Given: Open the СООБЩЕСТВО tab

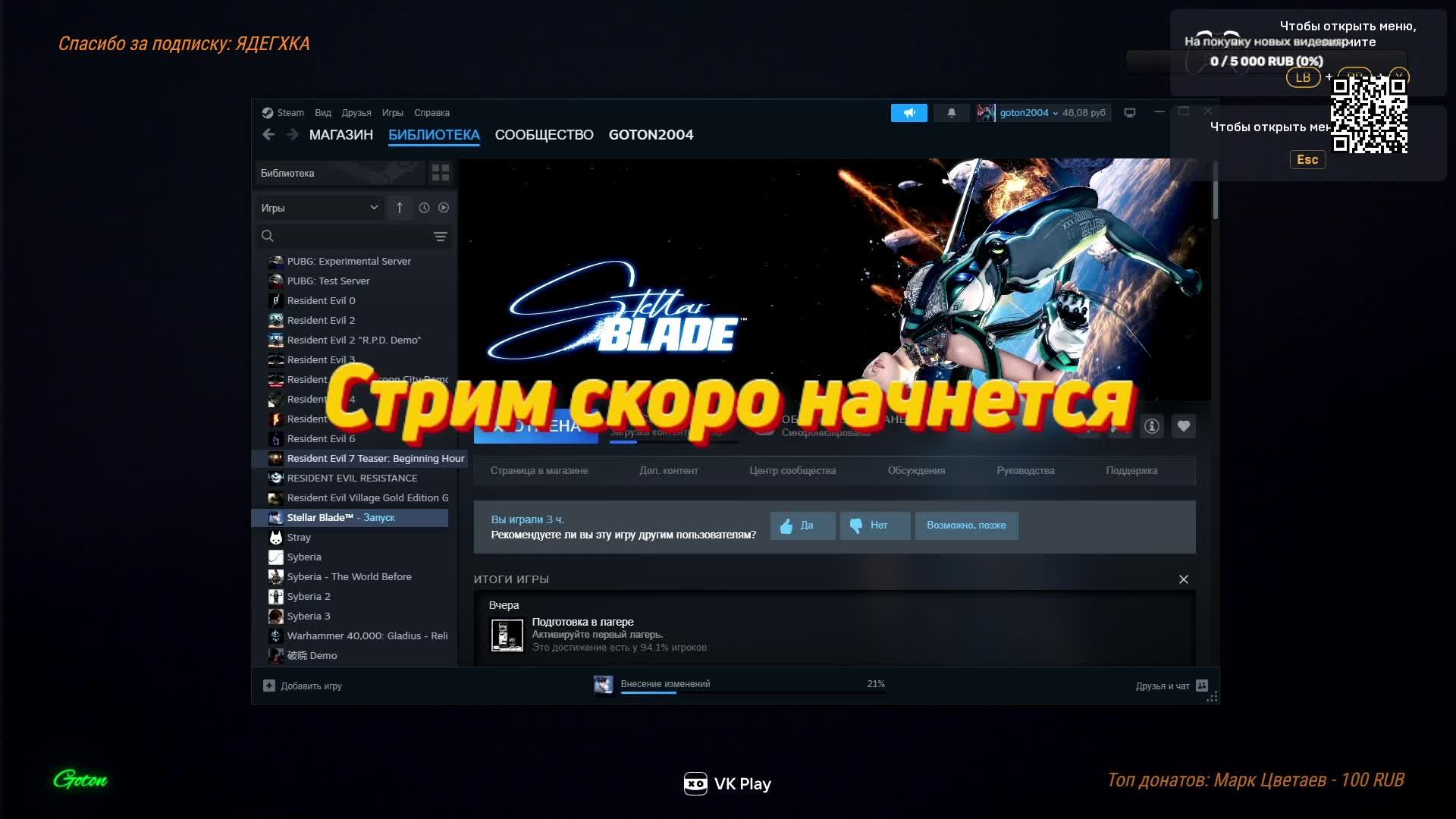Looking at the screenshot, I should (544, 135).
